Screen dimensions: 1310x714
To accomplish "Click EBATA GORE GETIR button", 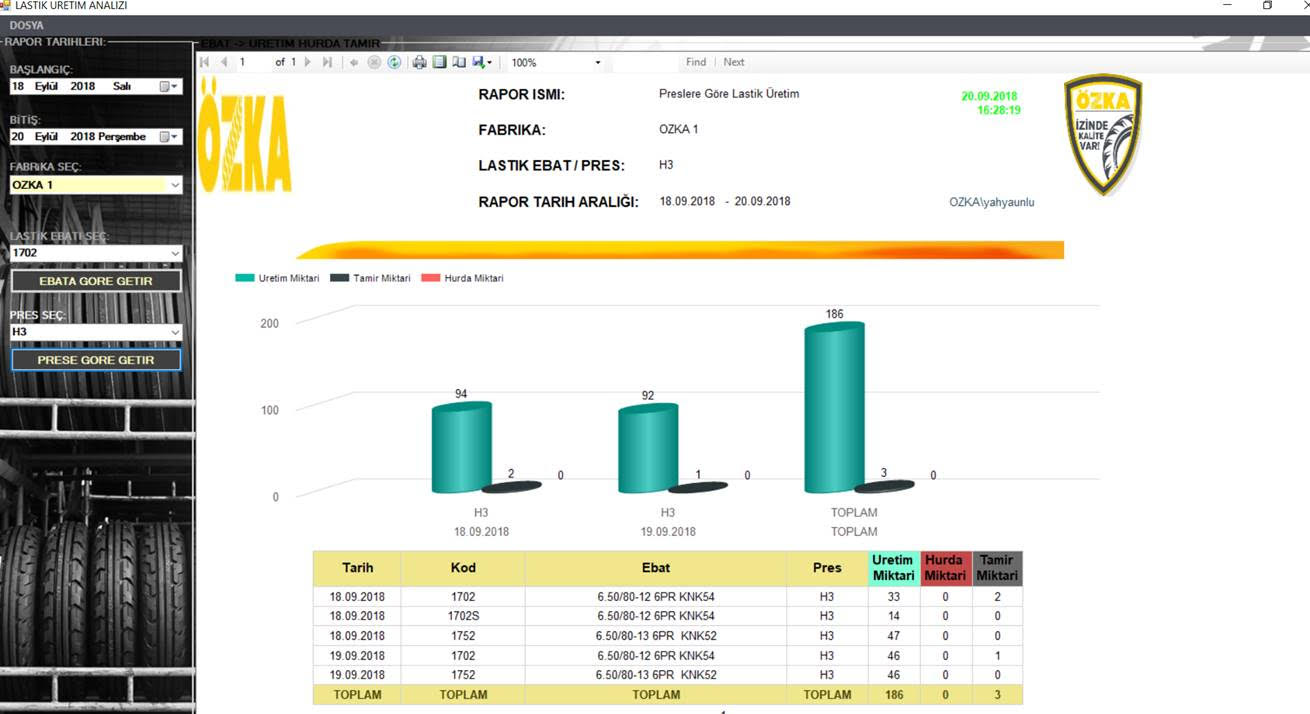I will 96,281.
